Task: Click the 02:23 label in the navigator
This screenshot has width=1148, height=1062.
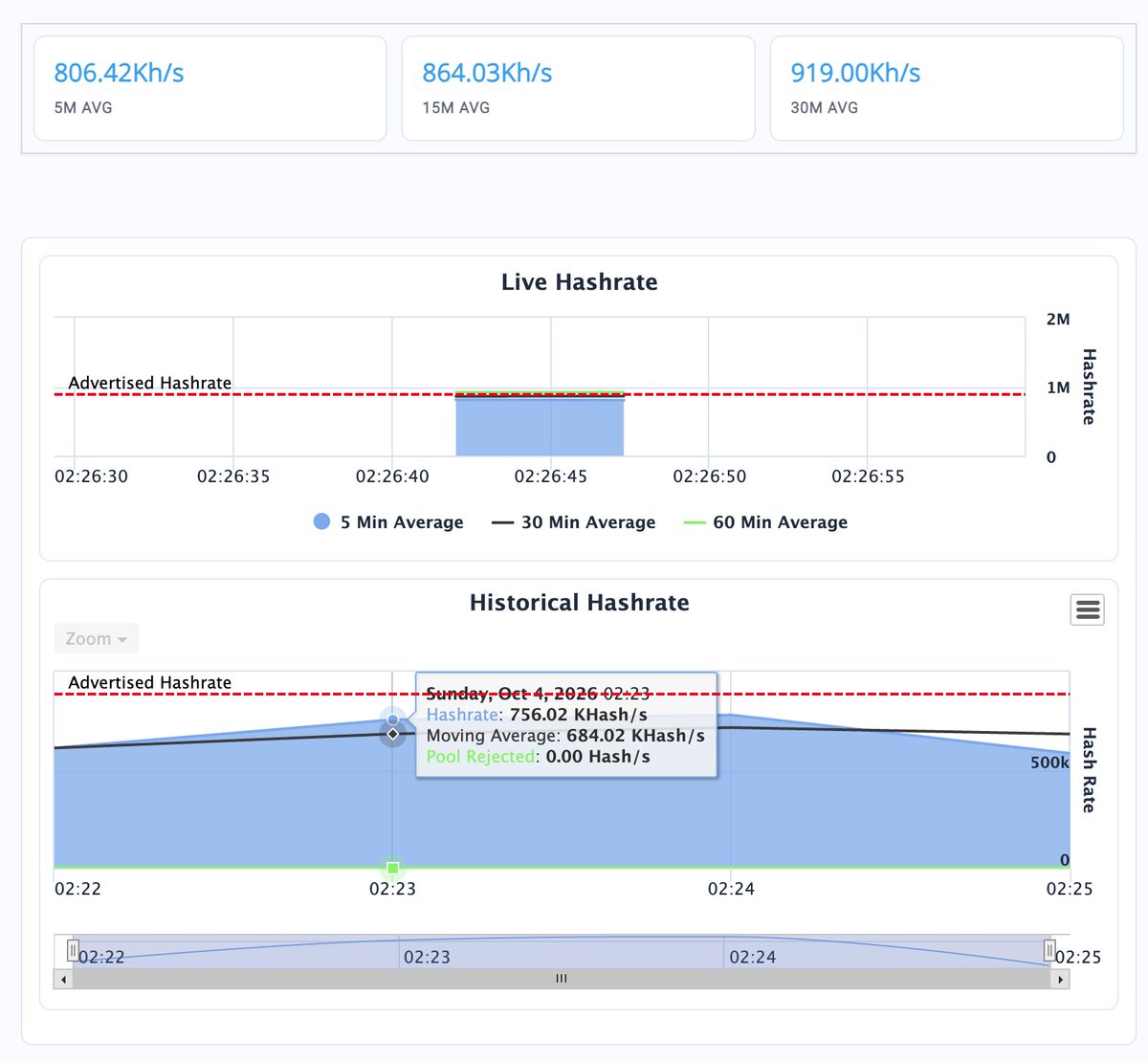Action: 427,957
